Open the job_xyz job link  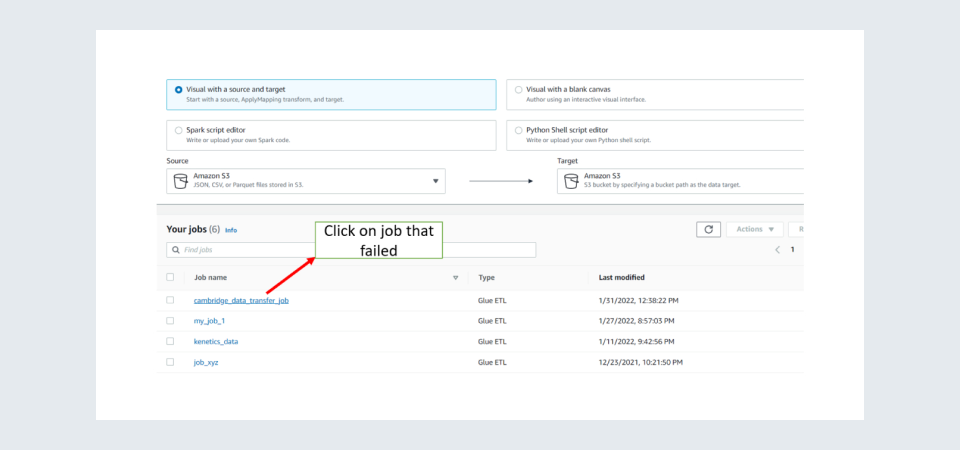coord(206,362)
